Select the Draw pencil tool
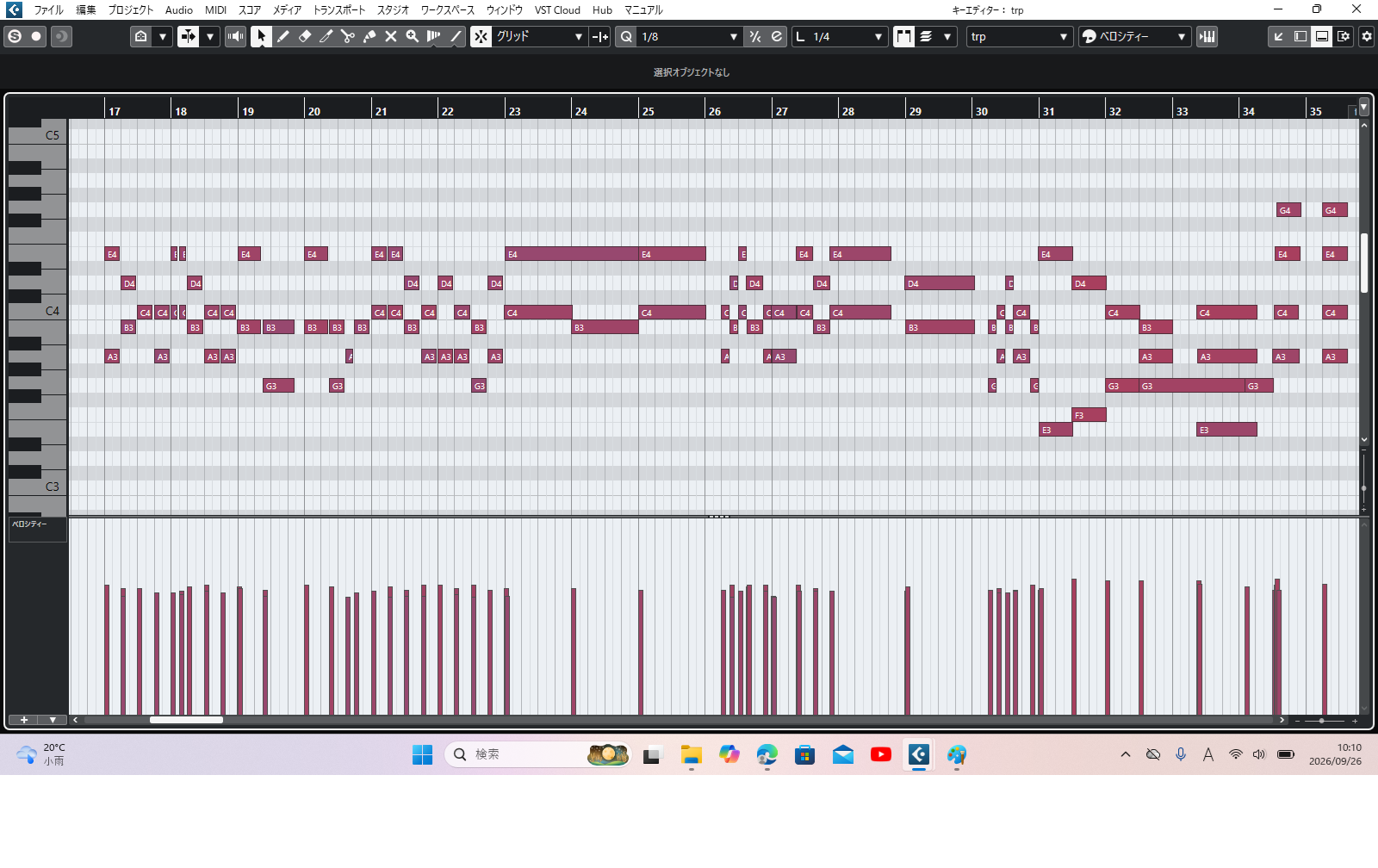Image resolution: width=1378 pixels, height=868 pixels. point(282,36)
